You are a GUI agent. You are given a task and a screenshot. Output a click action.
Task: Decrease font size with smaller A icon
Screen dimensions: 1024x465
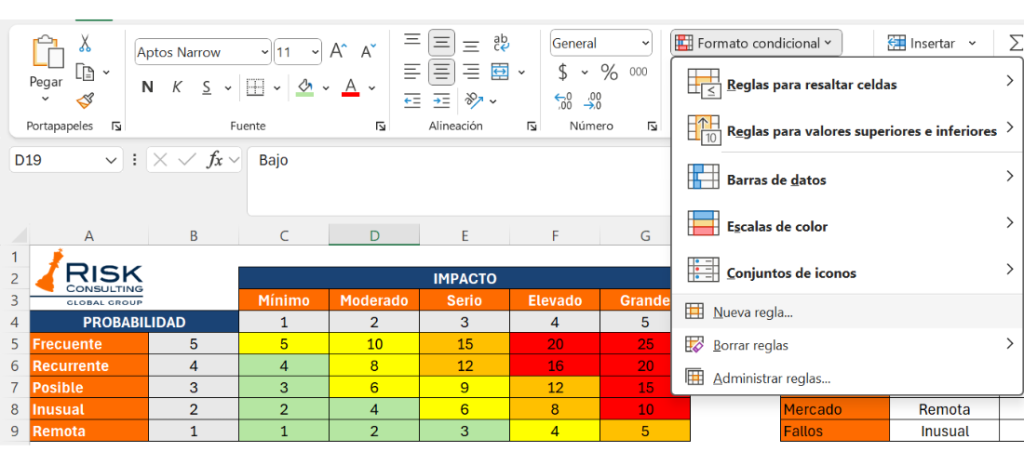369,52
